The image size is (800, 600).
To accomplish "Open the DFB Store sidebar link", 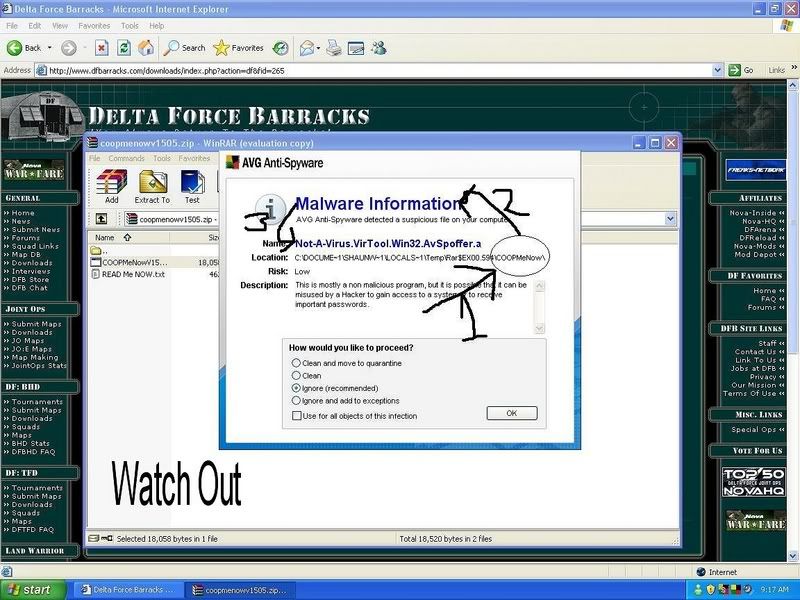I will point(30,280).
